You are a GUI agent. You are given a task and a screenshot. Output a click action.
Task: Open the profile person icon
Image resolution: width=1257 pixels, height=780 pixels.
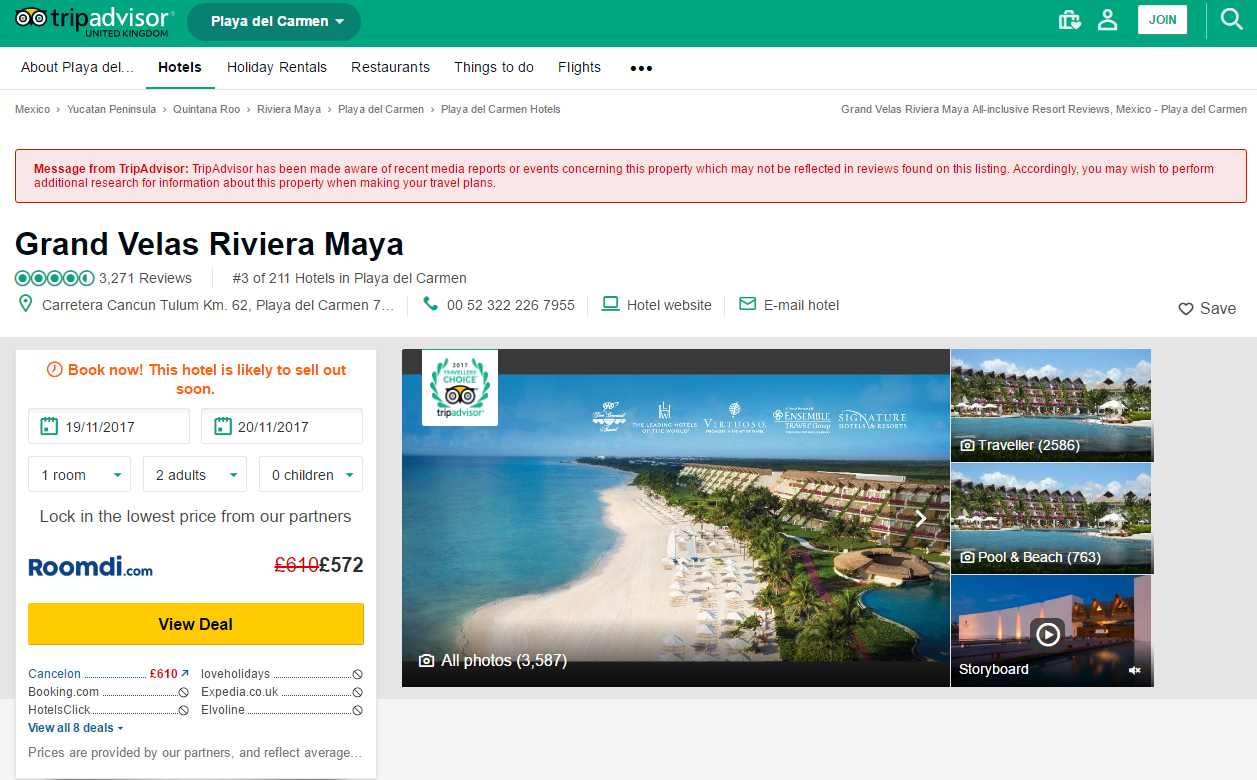[1107, 20]
